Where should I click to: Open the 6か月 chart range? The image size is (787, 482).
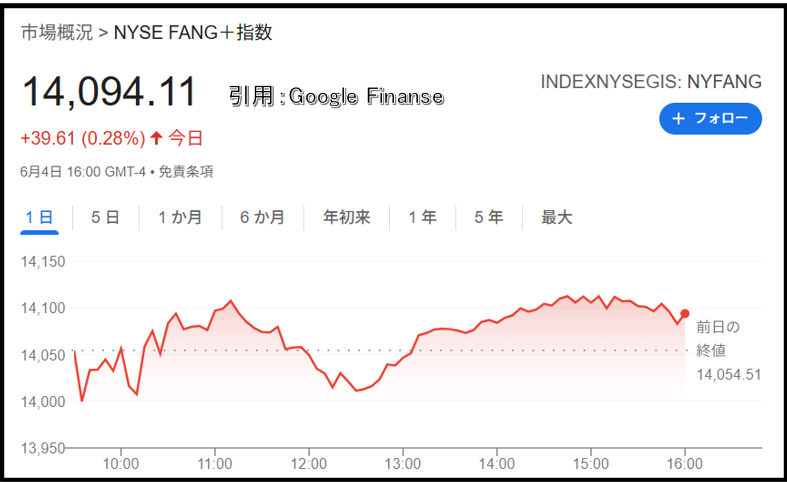coord(262,217)
